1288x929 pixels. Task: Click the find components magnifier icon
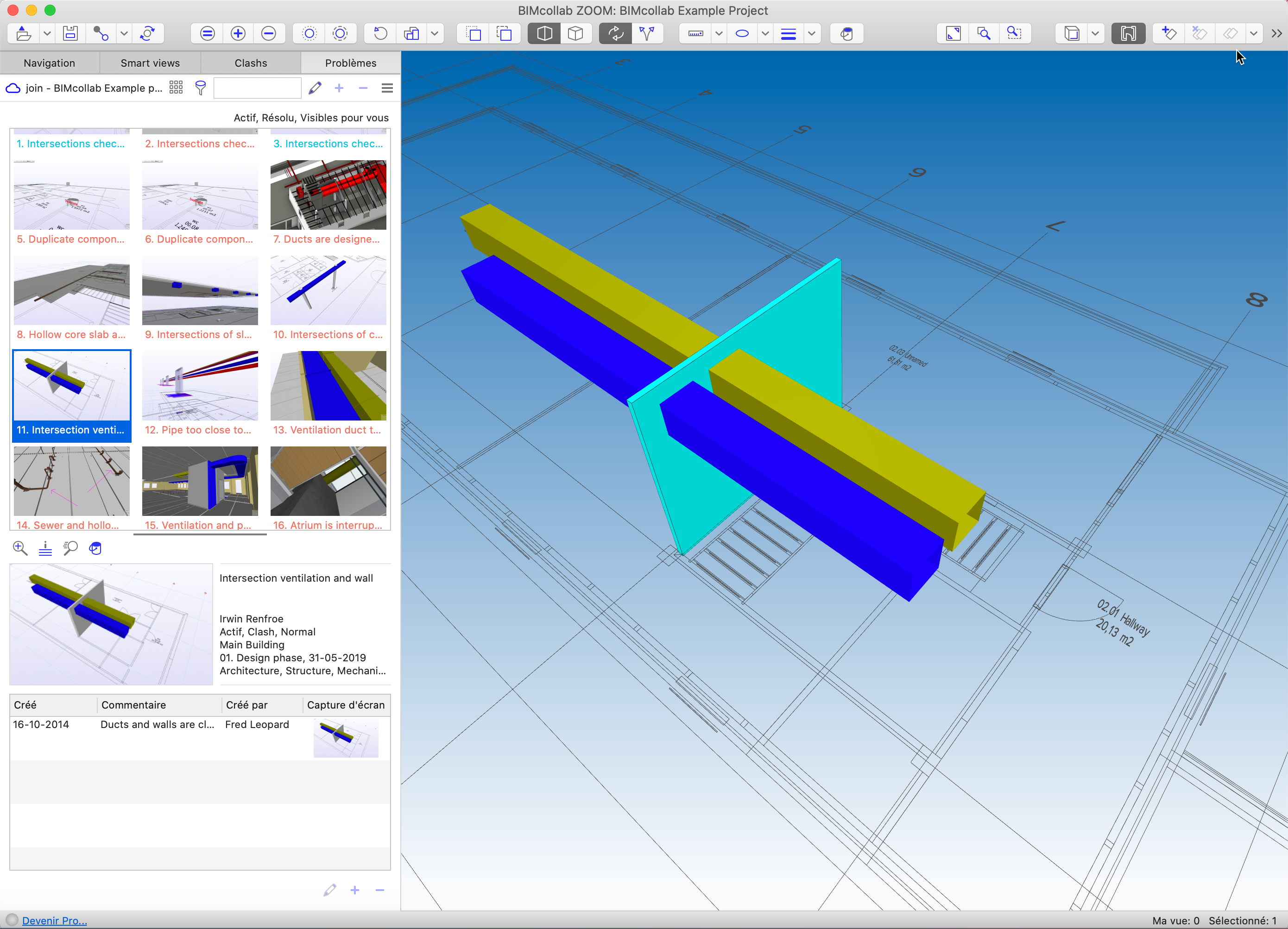click(x=70, y=548)
